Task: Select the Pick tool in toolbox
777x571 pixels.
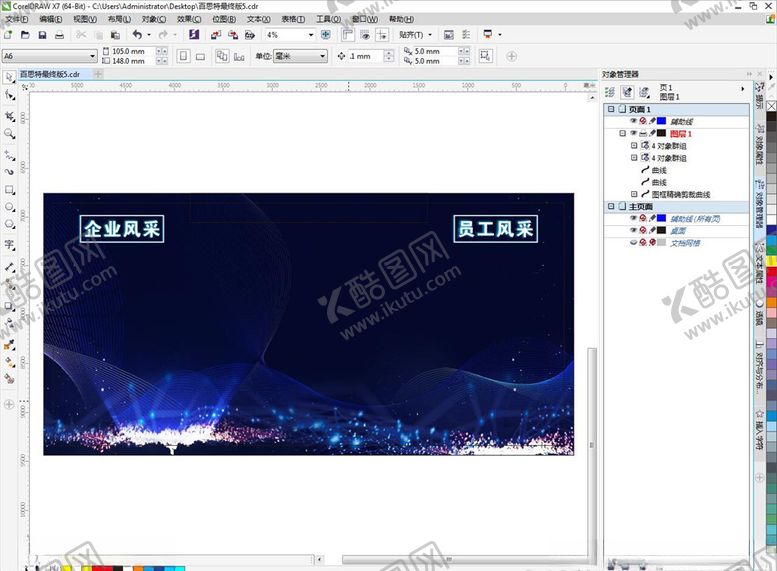Action: click(x=10, y=76)
